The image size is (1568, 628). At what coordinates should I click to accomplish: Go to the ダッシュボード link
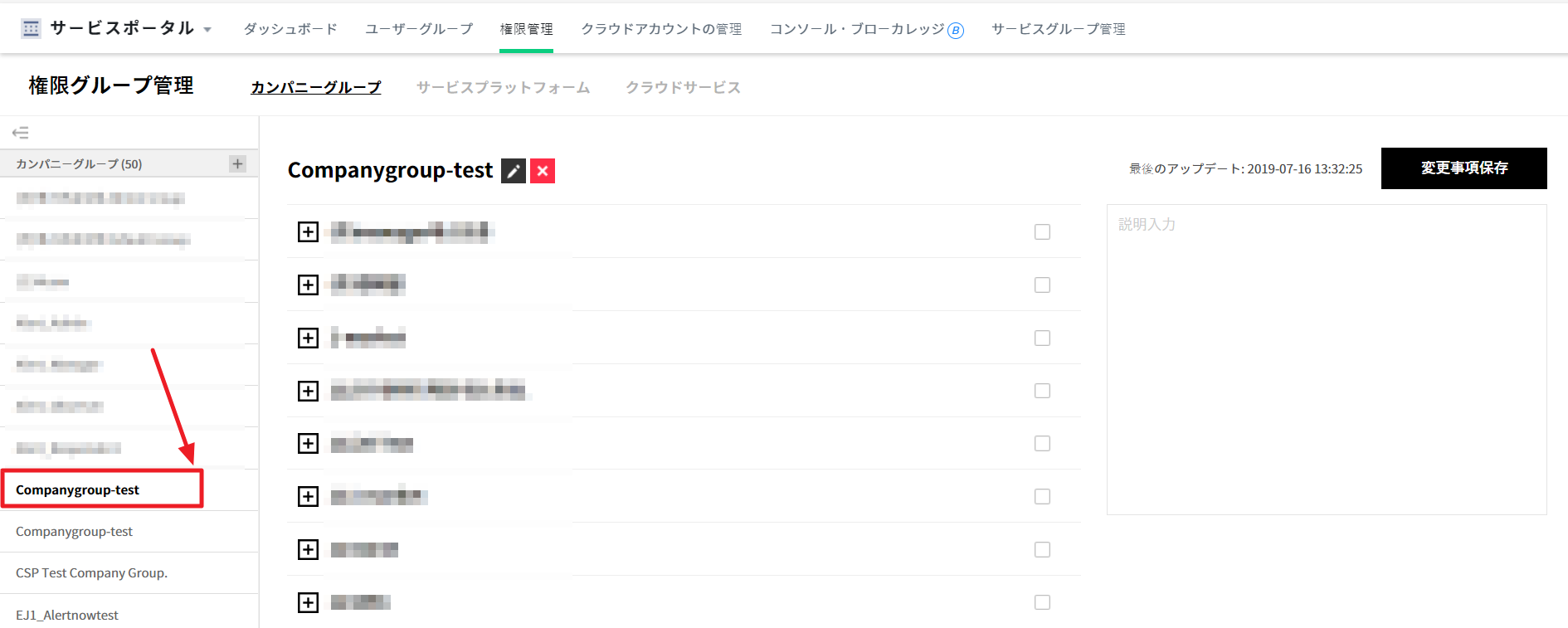[x=290, y=29]
